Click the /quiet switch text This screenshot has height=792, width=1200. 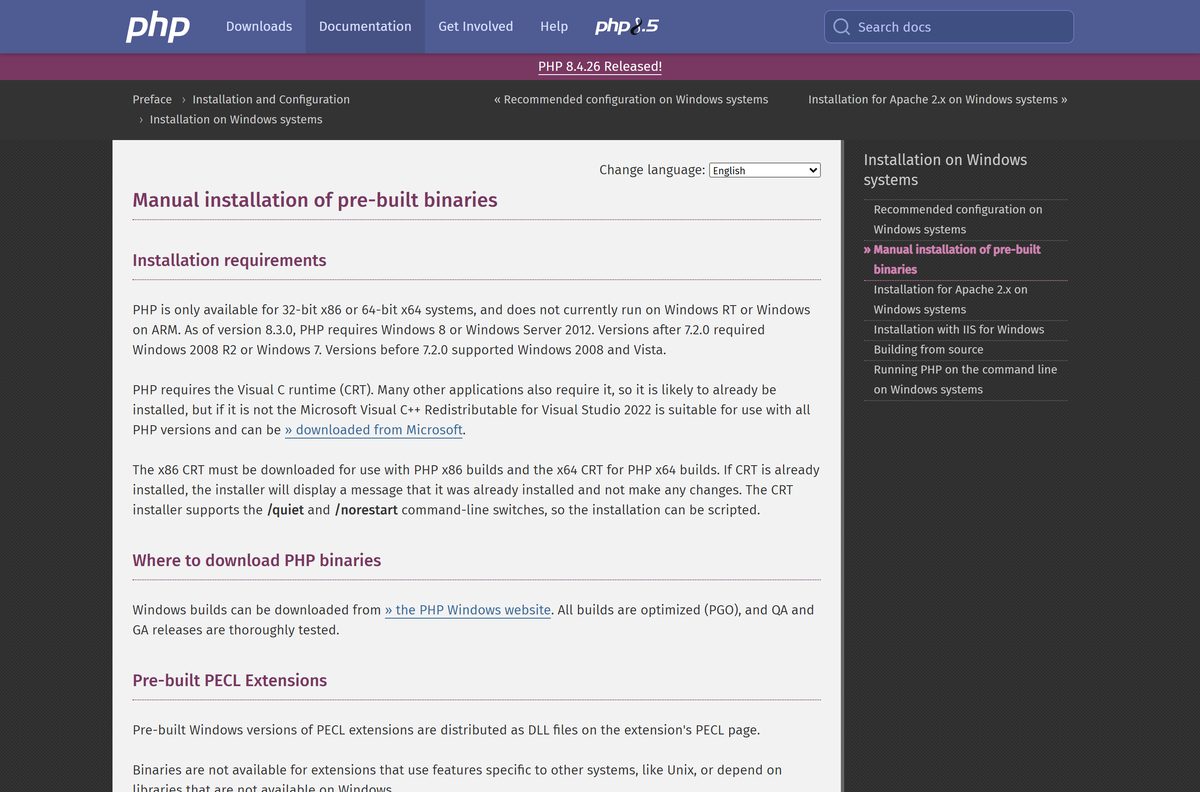point(285,510)
